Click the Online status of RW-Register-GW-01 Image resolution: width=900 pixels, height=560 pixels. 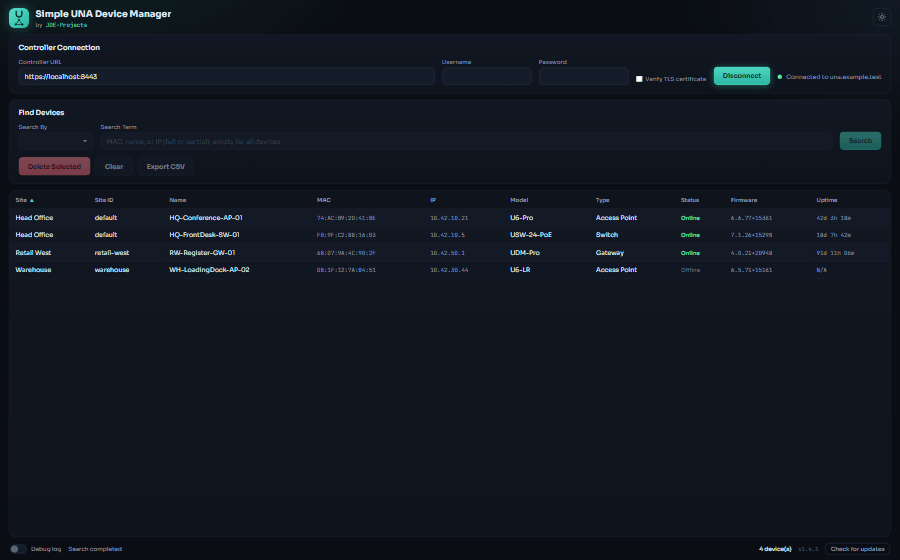(690, 253)
